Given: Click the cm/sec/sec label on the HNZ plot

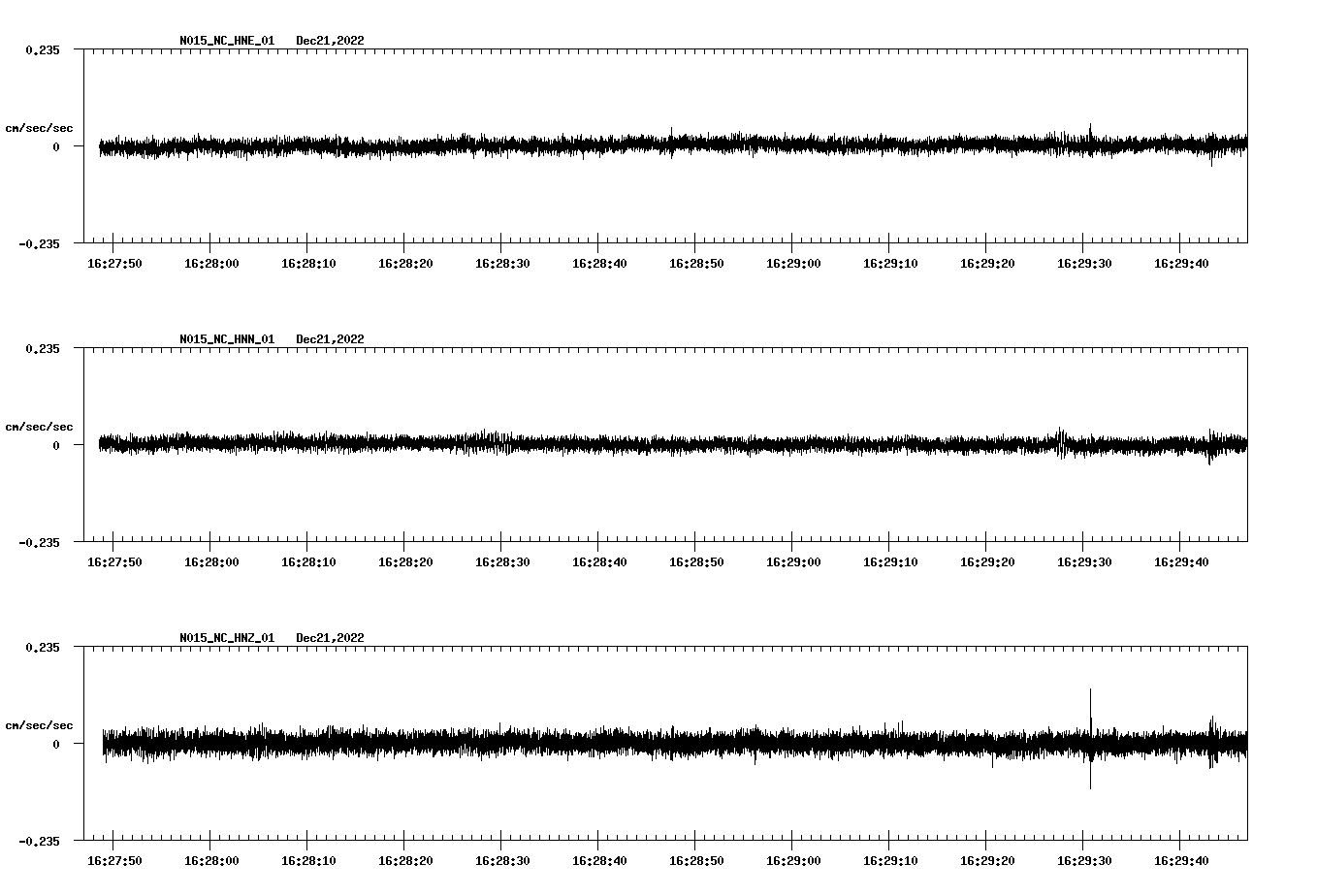Looking at the screenshot, I should [39, 724].
